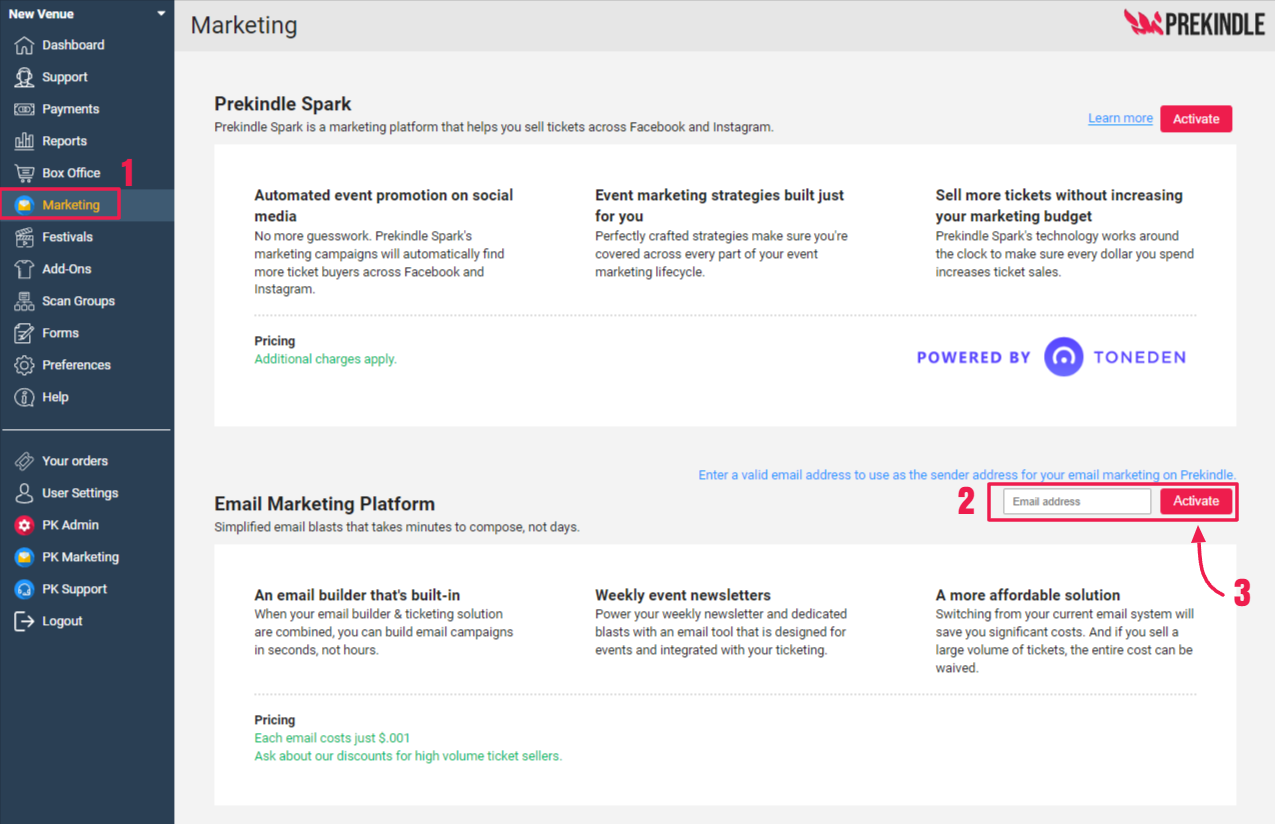Click the Preferences gear icon
Image resolution: width=1275 pixels, height=824 pixels.
24,365
